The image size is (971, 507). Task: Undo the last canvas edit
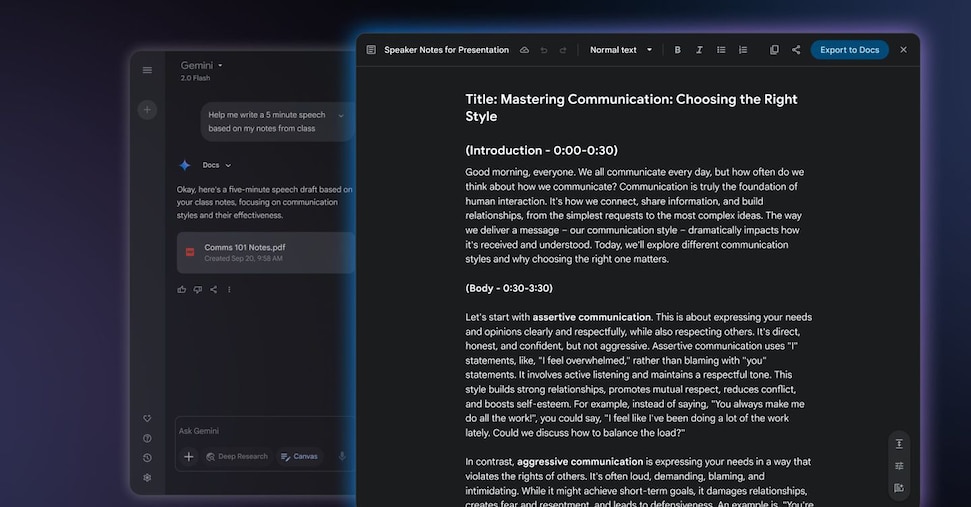click(544, 50)
